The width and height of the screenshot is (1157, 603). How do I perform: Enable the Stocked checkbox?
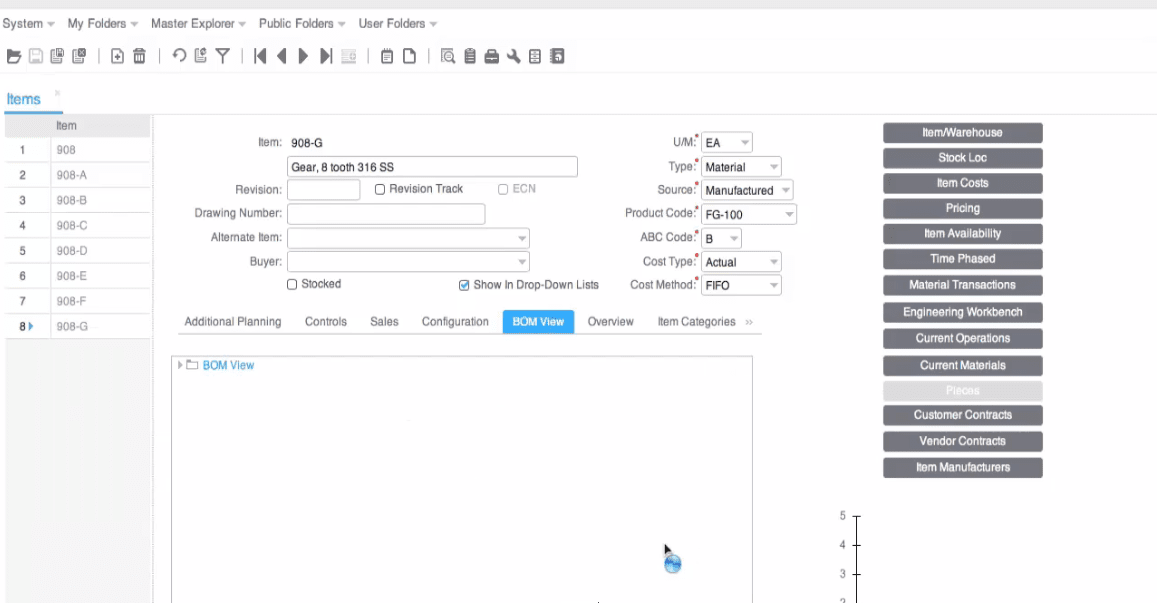[x=291, y=284]
